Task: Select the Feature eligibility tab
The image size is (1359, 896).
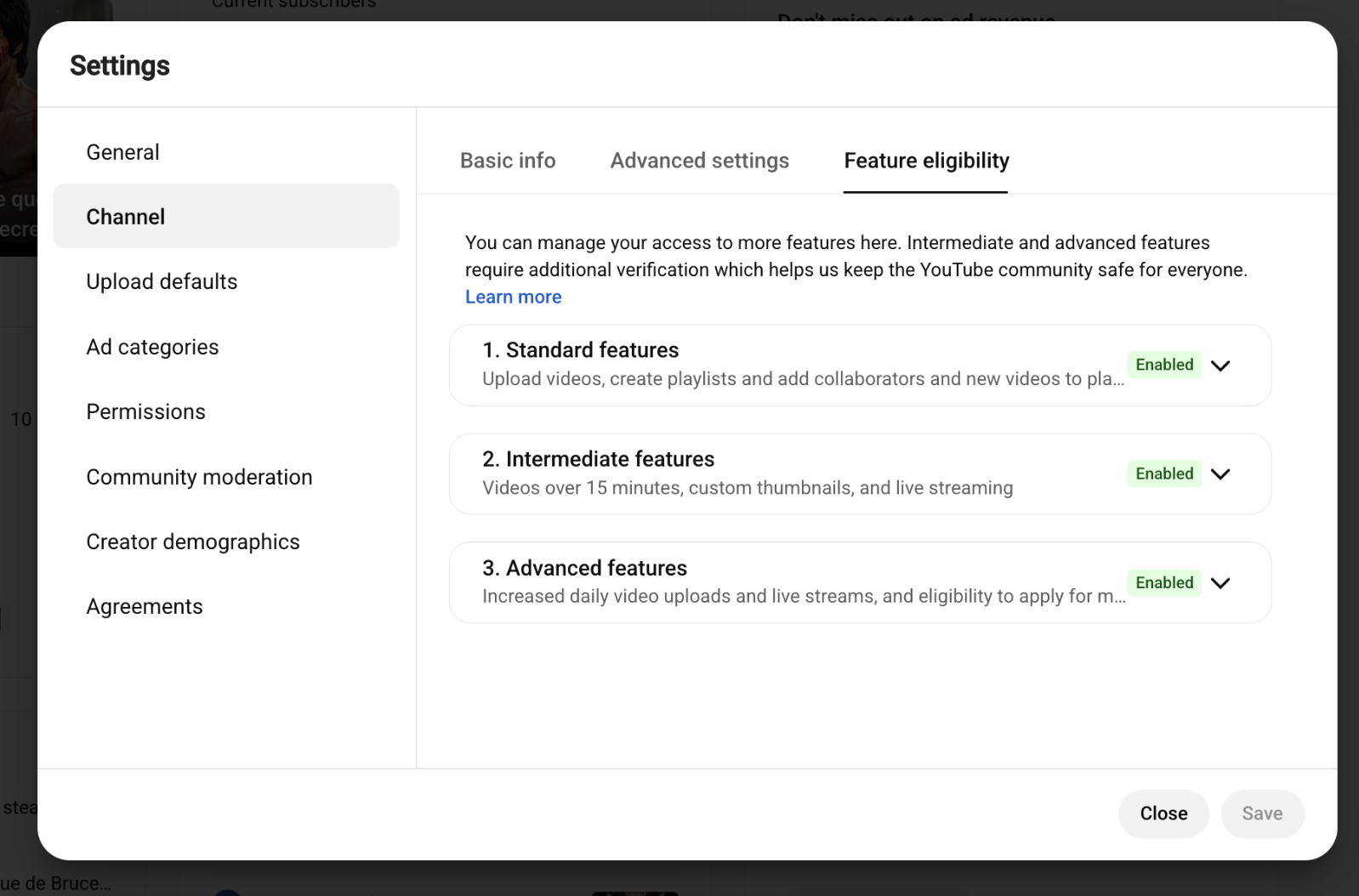Action: click(x=926, y=161)
